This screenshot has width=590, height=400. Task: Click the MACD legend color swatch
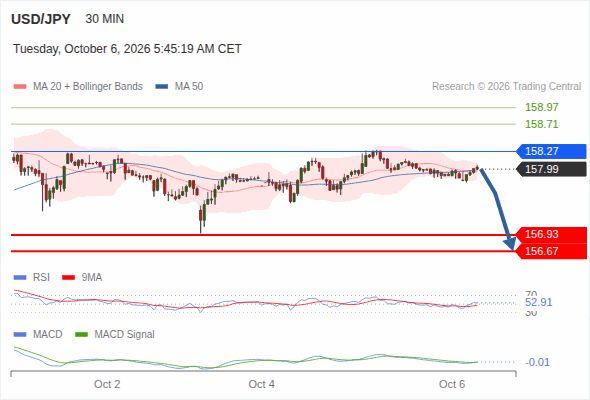[20, 335]
